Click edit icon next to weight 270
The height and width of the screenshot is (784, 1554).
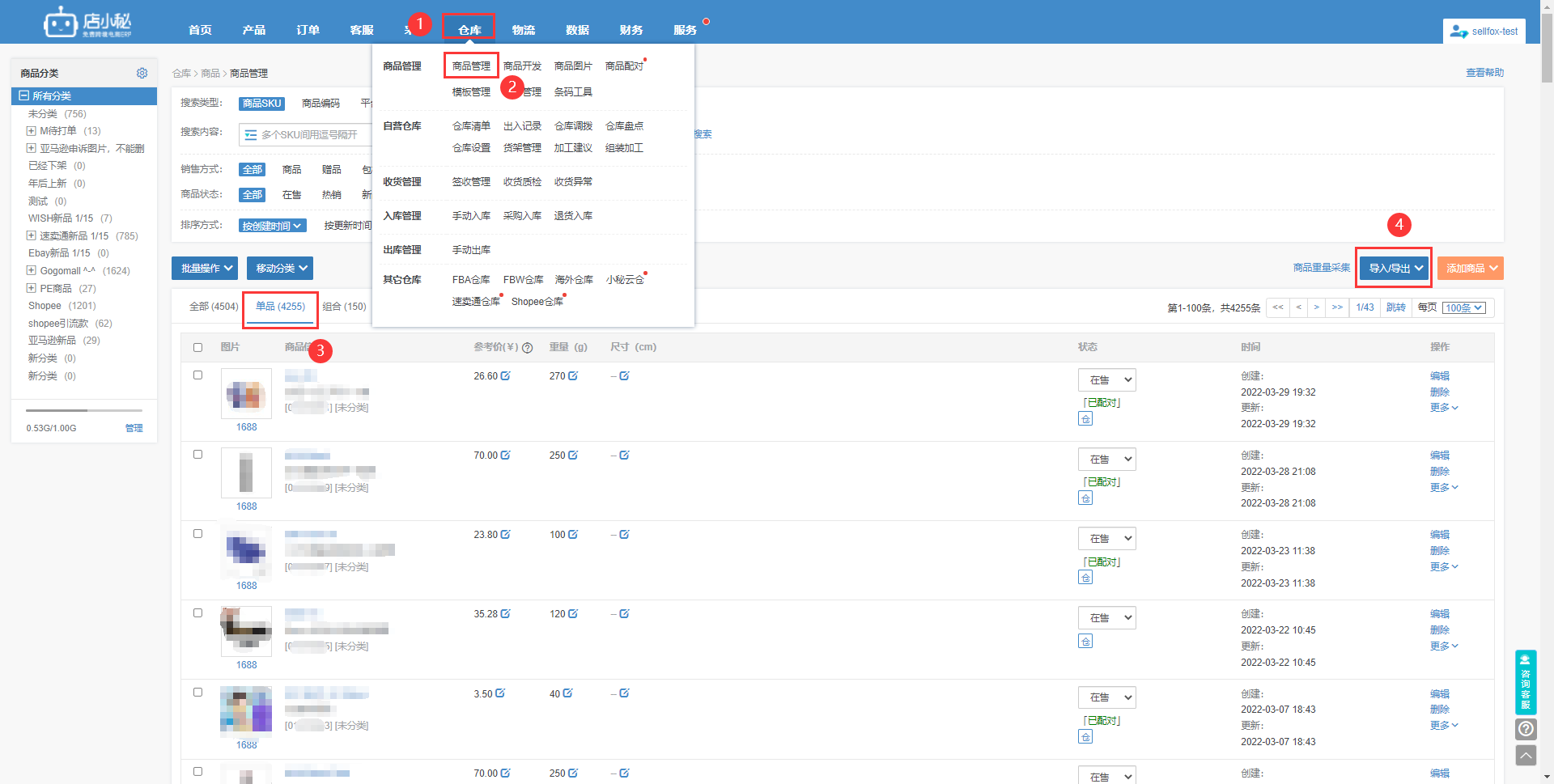[573, 376]
